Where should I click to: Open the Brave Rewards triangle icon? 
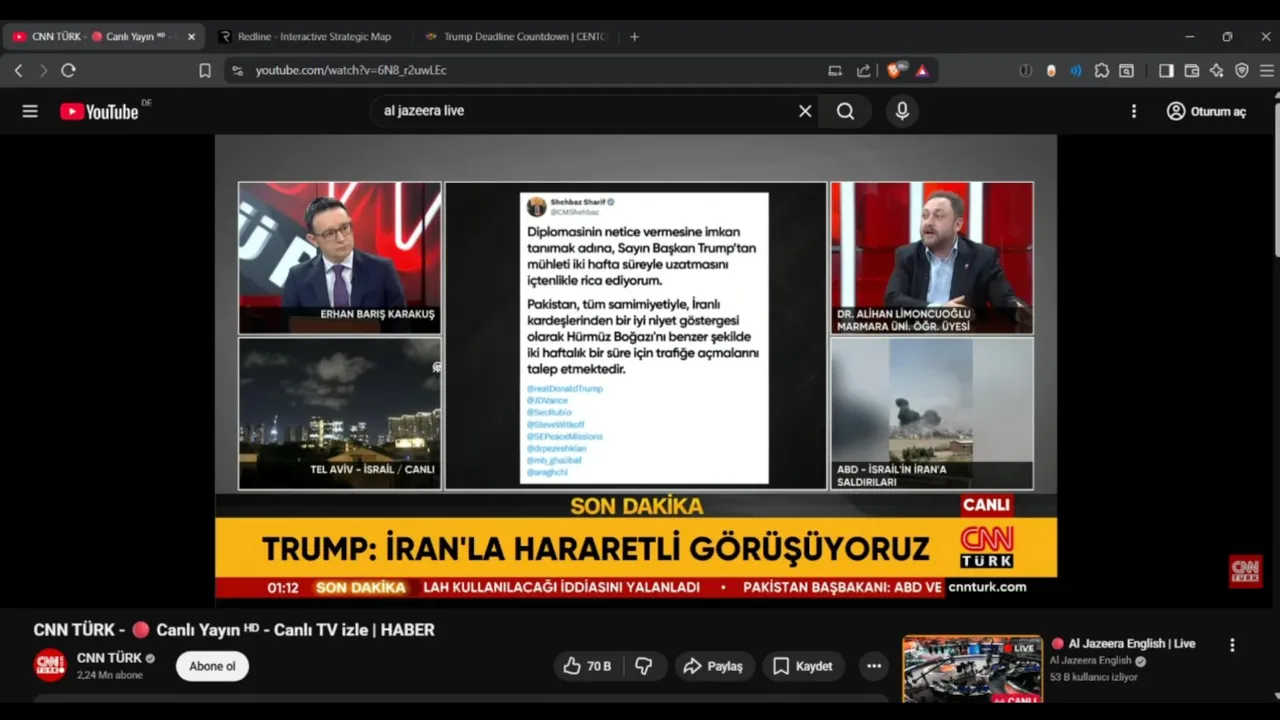[x=922, y=71]
